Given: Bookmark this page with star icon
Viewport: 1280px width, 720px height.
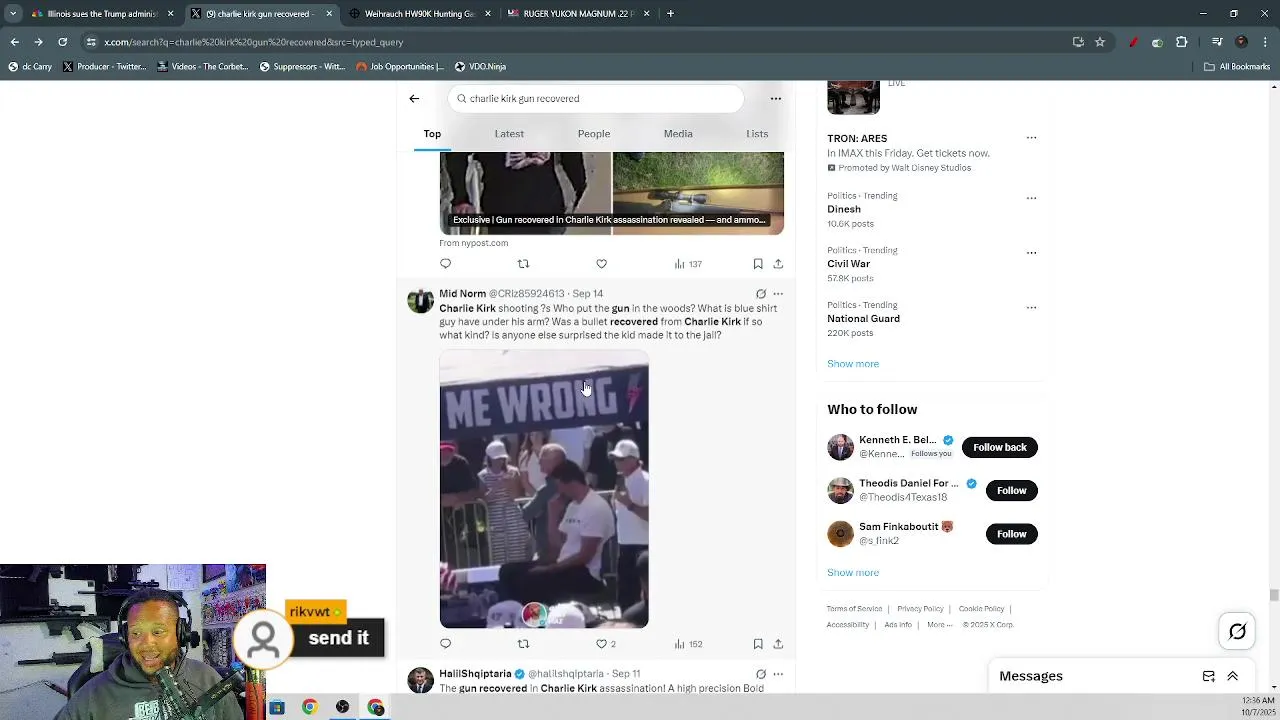Looking at the screenshot, I should tap(1100, 42).
